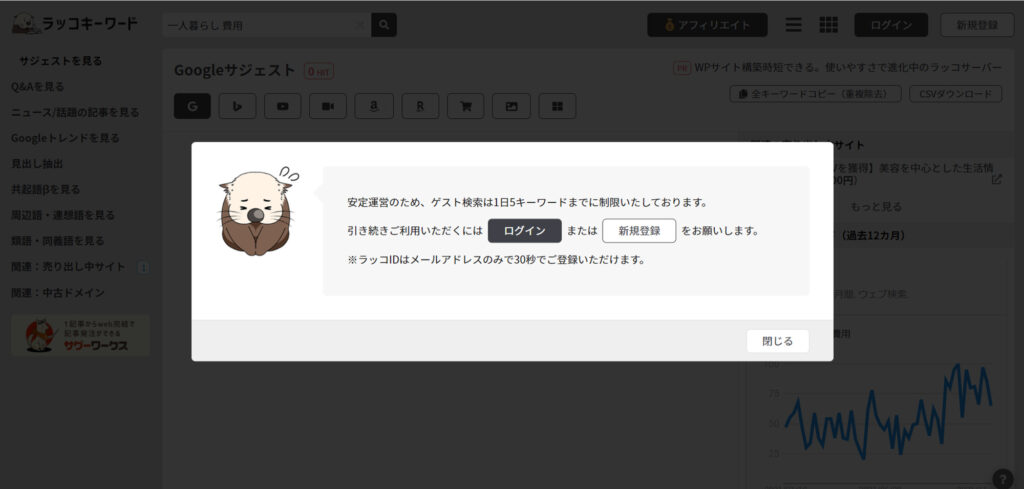The image size is (1024, 489).
Task: Select the Google suggest source icon
Action: tap(192, 106)
